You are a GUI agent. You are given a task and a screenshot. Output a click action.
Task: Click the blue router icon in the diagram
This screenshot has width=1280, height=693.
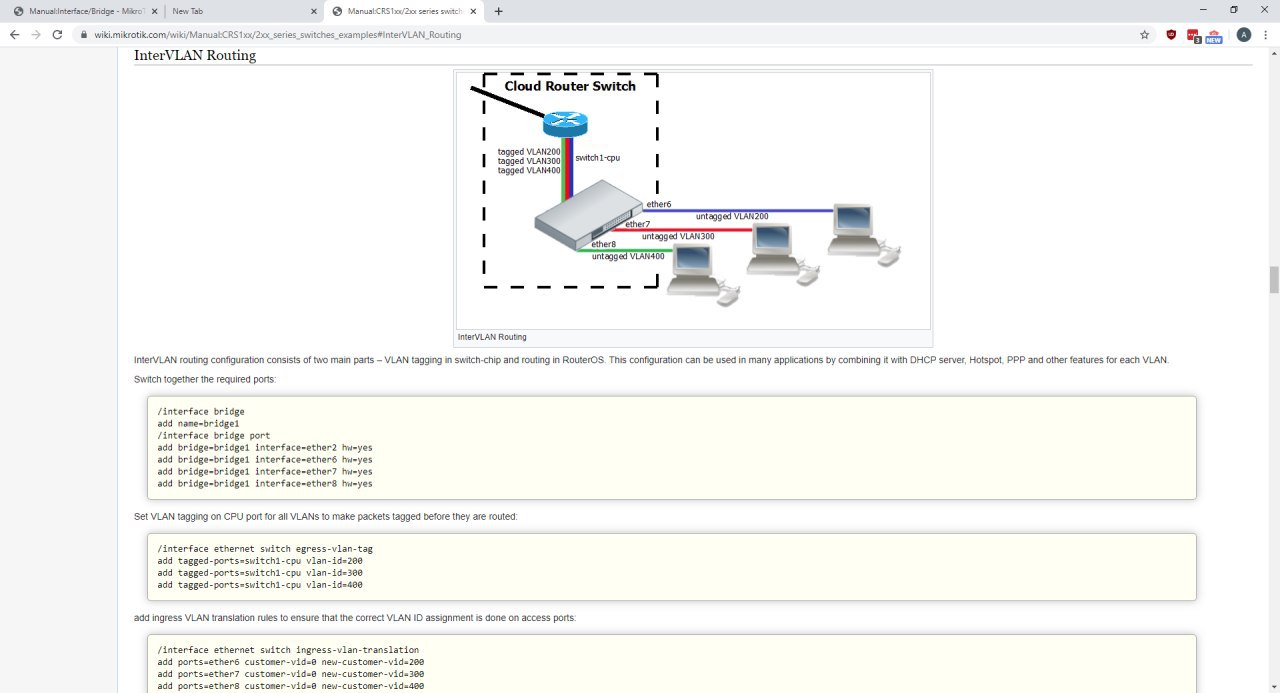click(x=565, y=124)
